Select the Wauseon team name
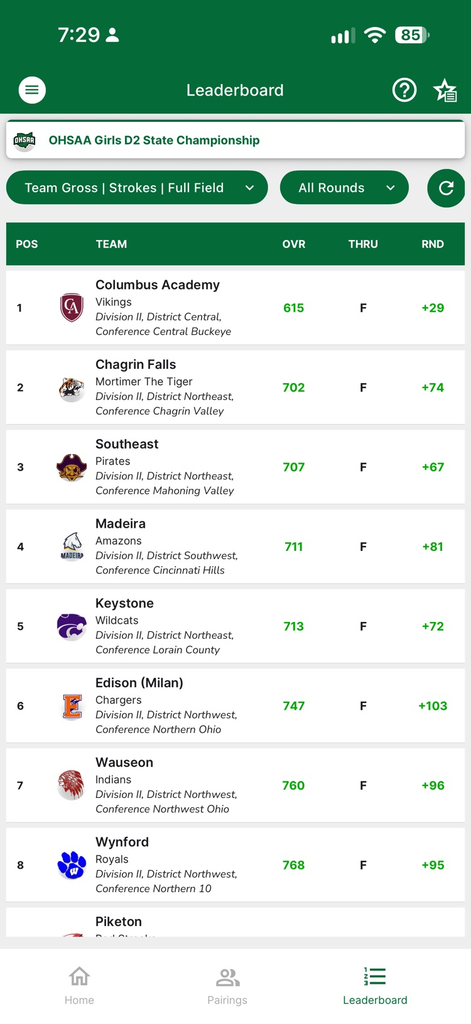The width and height of the screenshot is (471, 1024). click(x=124, y=763)
